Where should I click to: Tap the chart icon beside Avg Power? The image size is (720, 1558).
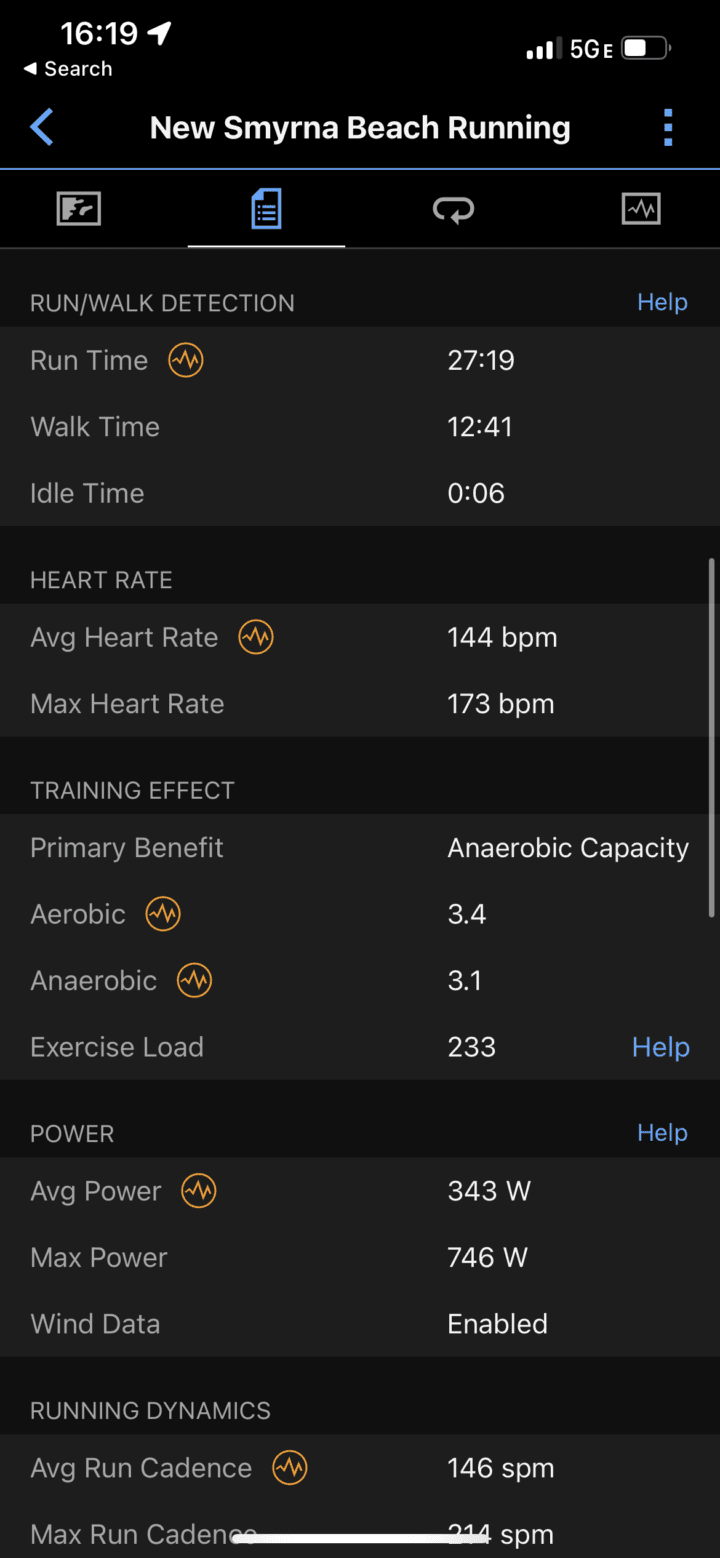[199, 1191]
